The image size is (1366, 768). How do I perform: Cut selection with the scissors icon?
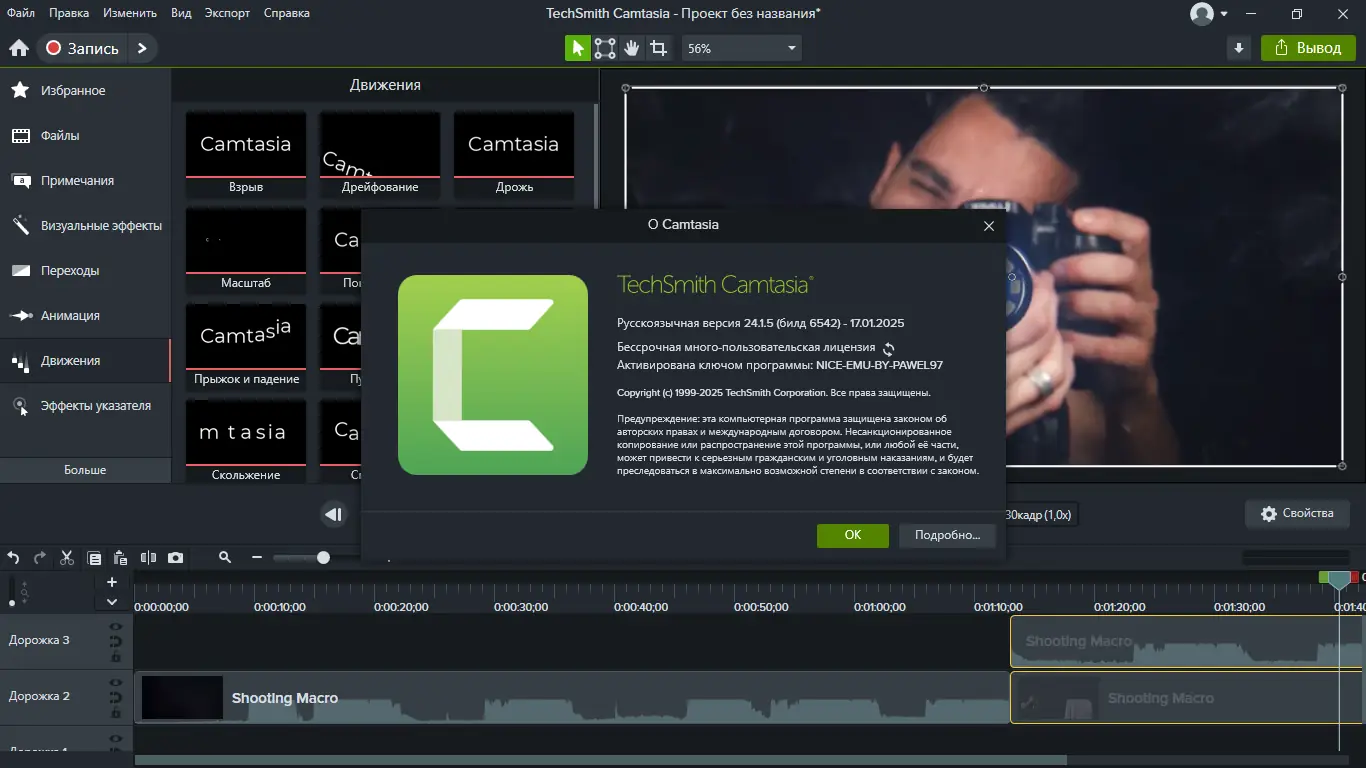tap(67, 558)
